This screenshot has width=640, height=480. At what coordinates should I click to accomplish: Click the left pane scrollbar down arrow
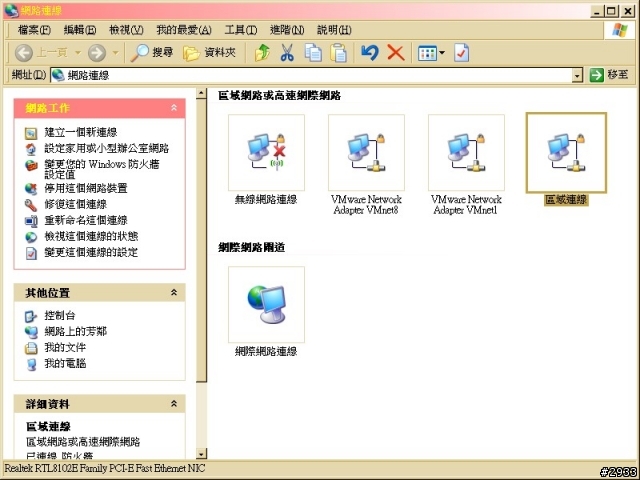(201, 453)
